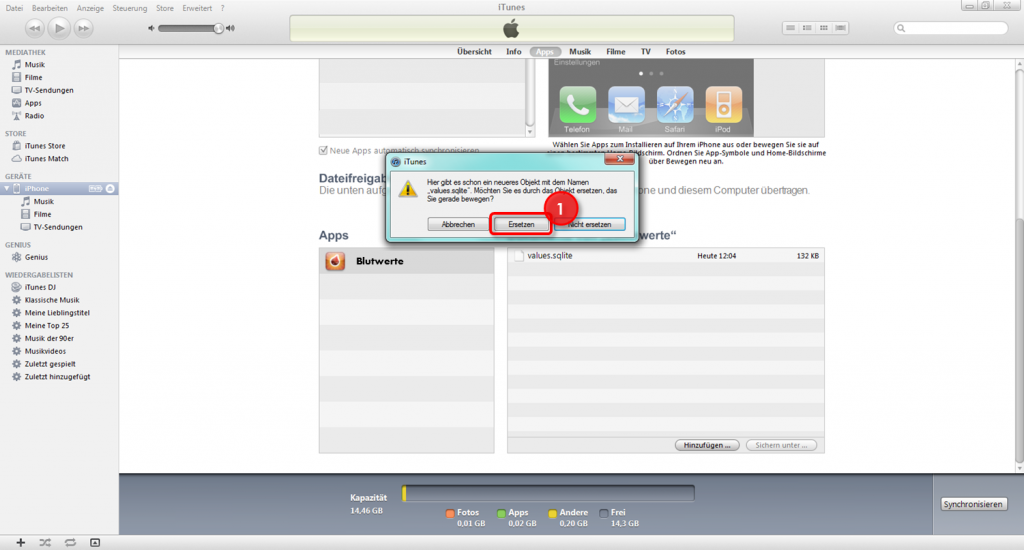Open the Meine Lieblingstitel playlist
The image size is (1024, 550).
(59, 313)
